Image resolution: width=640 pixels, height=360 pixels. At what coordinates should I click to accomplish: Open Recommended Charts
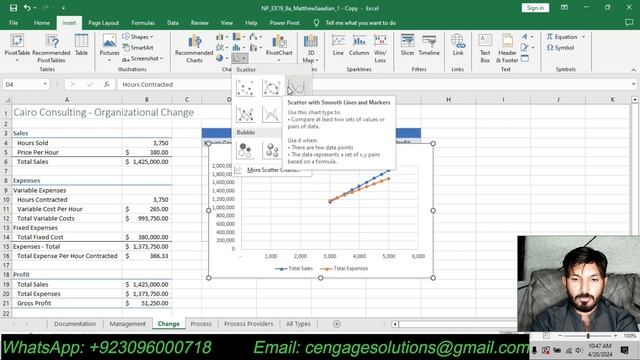194,48
